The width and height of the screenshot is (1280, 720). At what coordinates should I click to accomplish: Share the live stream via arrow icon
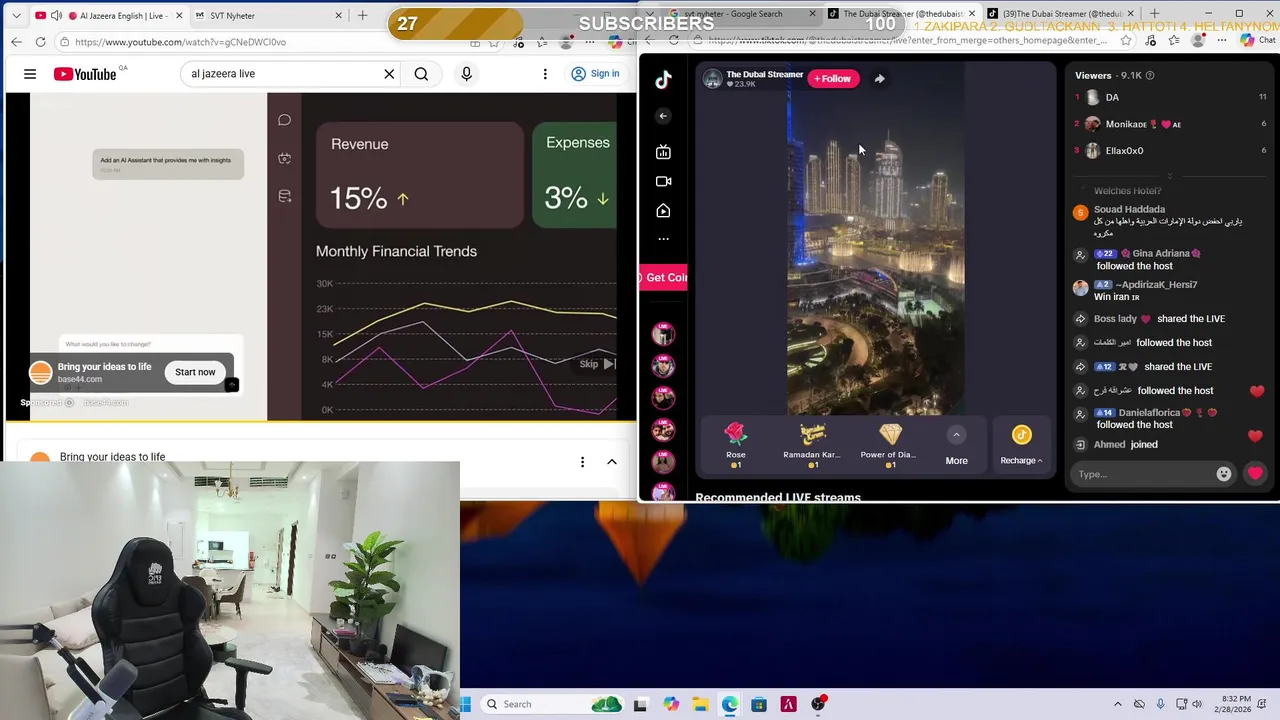(879, 79)
